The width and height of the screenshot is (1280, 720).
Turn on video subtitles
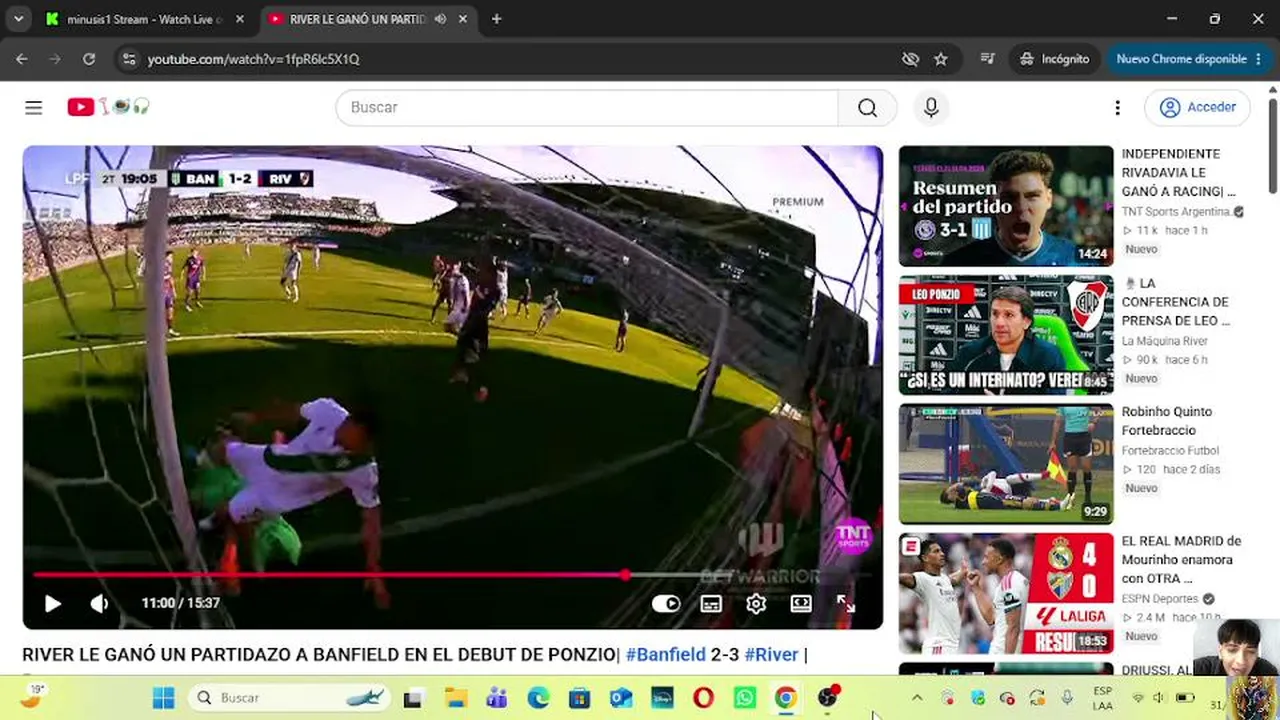click(711, 603)
